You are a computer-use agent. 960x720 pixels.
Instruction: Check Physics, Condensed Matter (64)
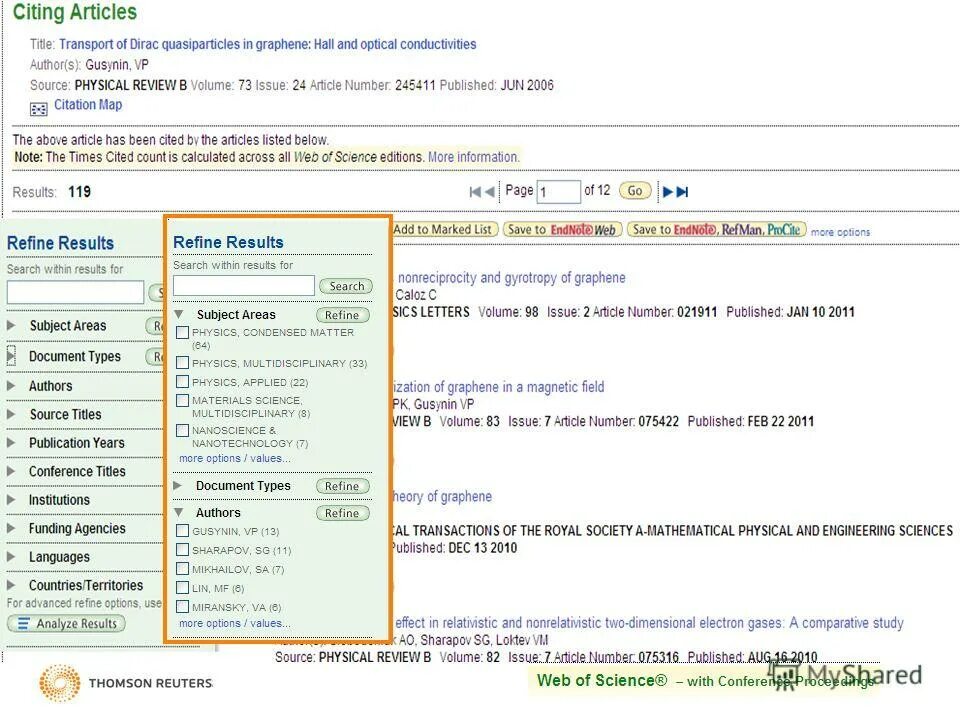click(182, 332)
